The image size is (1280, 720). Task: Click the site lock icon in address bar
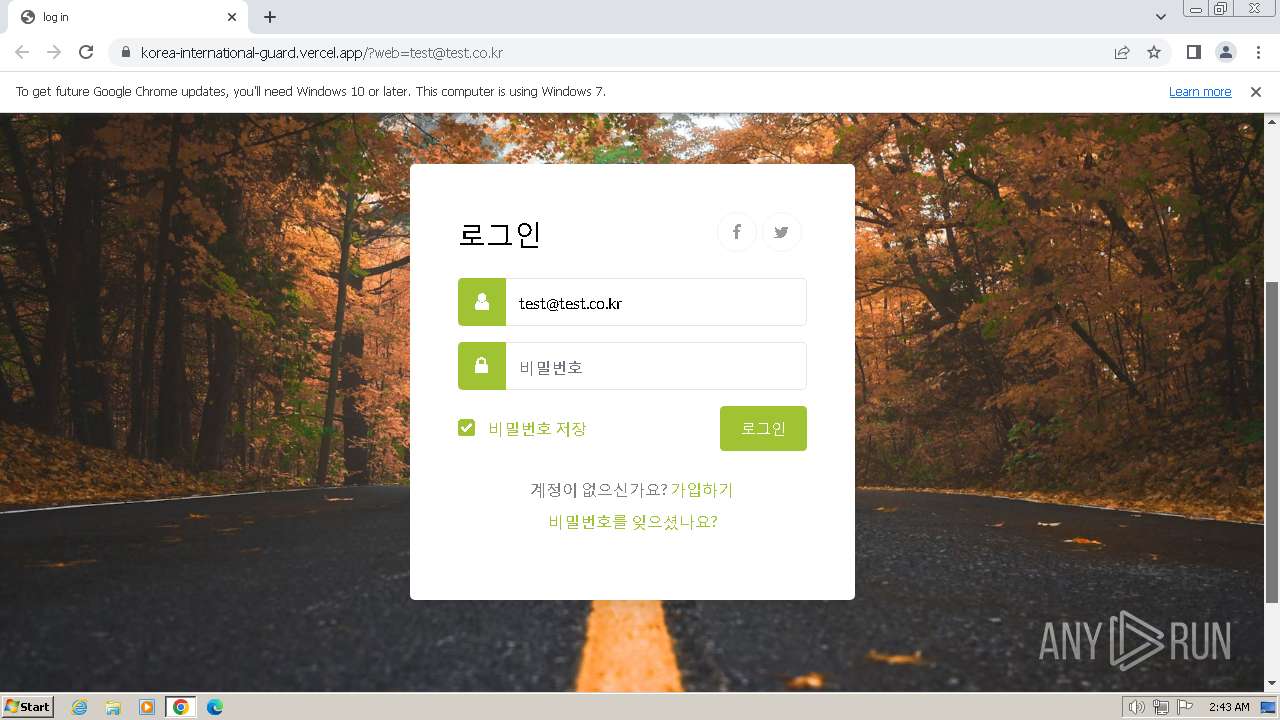[125, 53]
